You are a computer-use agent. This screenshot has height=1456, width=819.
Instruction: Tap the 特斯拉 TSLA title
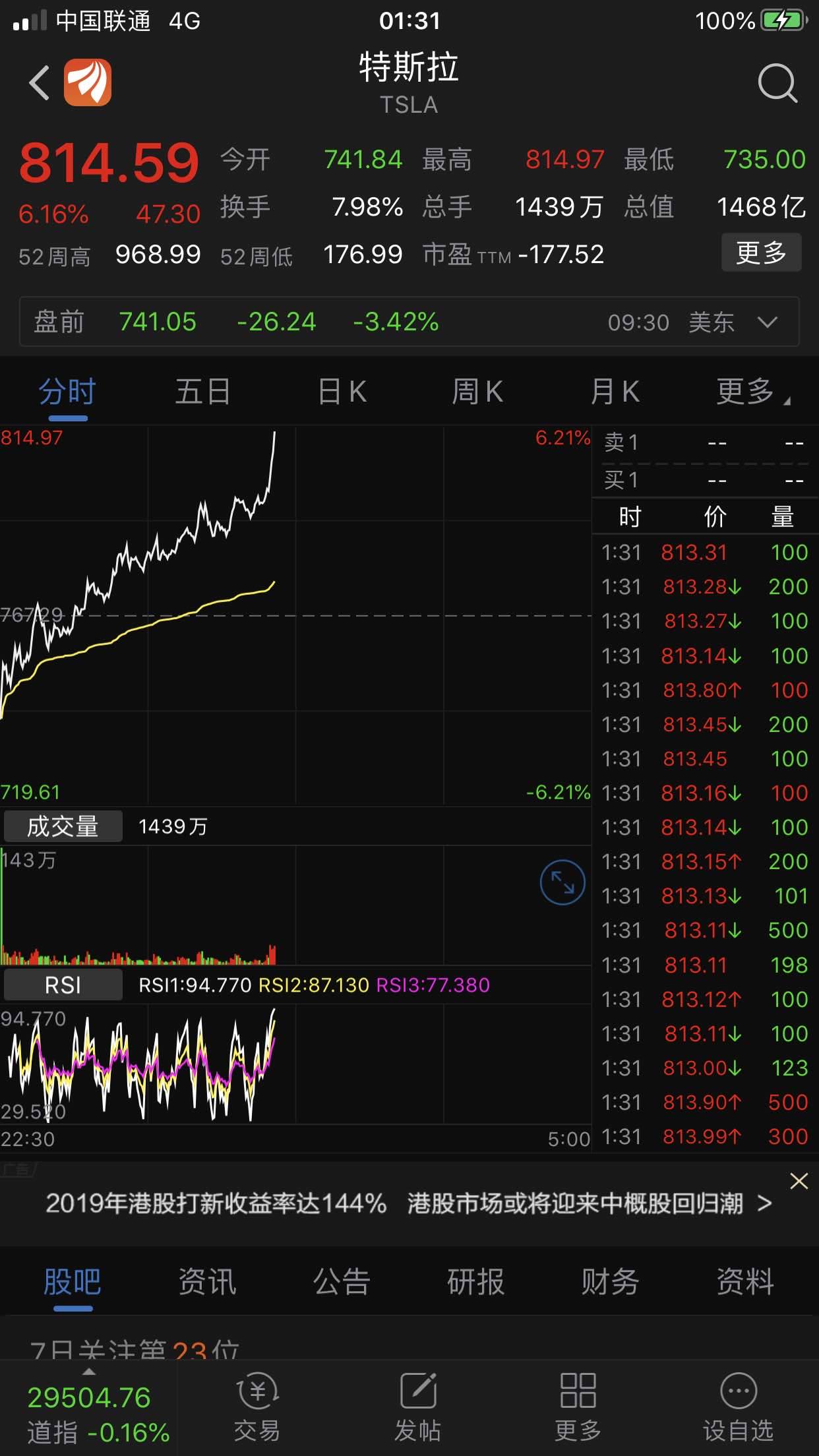(409, 83)
